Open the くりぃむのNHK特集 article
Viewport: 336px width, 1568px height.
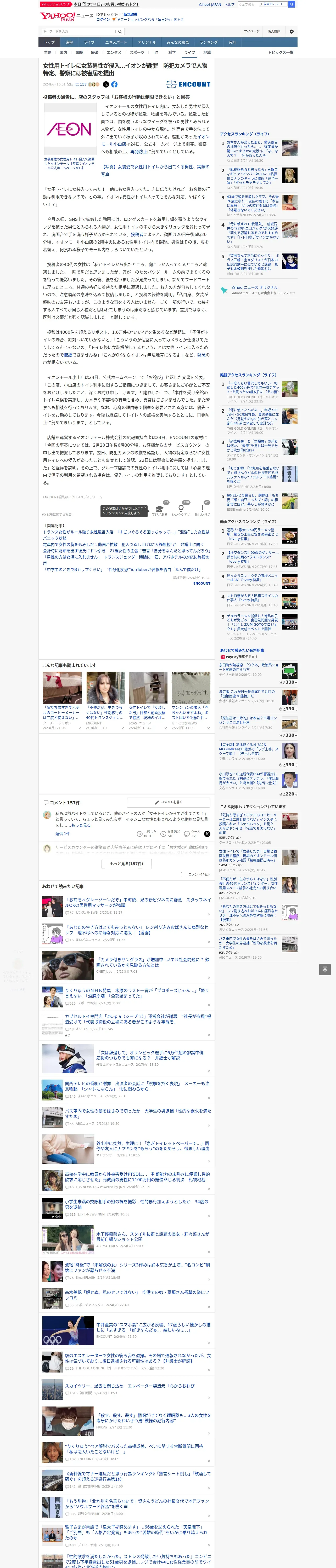click(x=137, y=993)
